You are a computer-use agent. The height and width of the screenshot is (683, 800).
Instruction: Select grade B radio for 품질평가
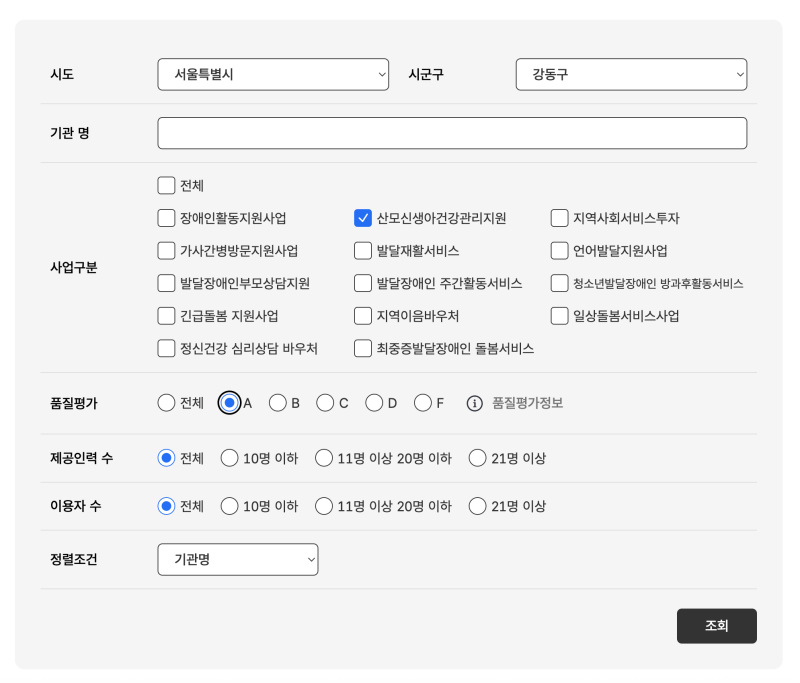[x=278, y=403]
